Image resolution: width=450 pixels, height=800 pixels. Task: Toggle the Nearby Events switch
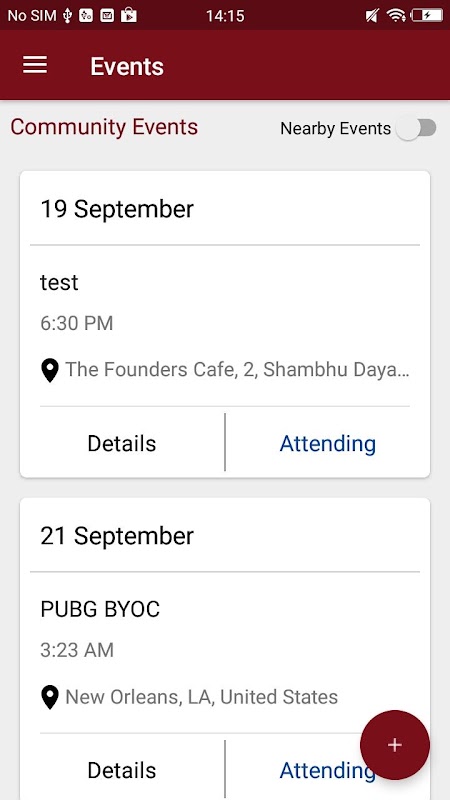[417, 129]
